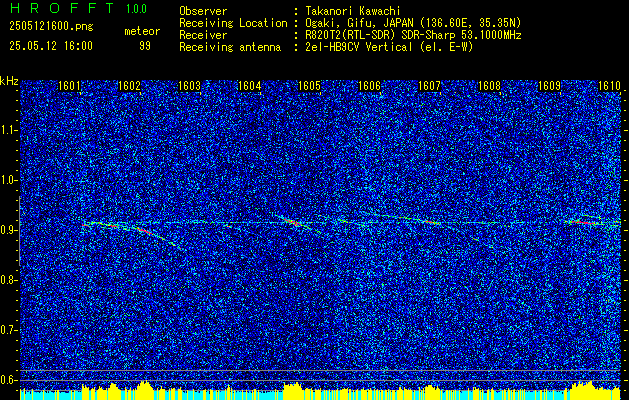
Task: Click the Receiving Location label
Action: click(x=233, y=23)
